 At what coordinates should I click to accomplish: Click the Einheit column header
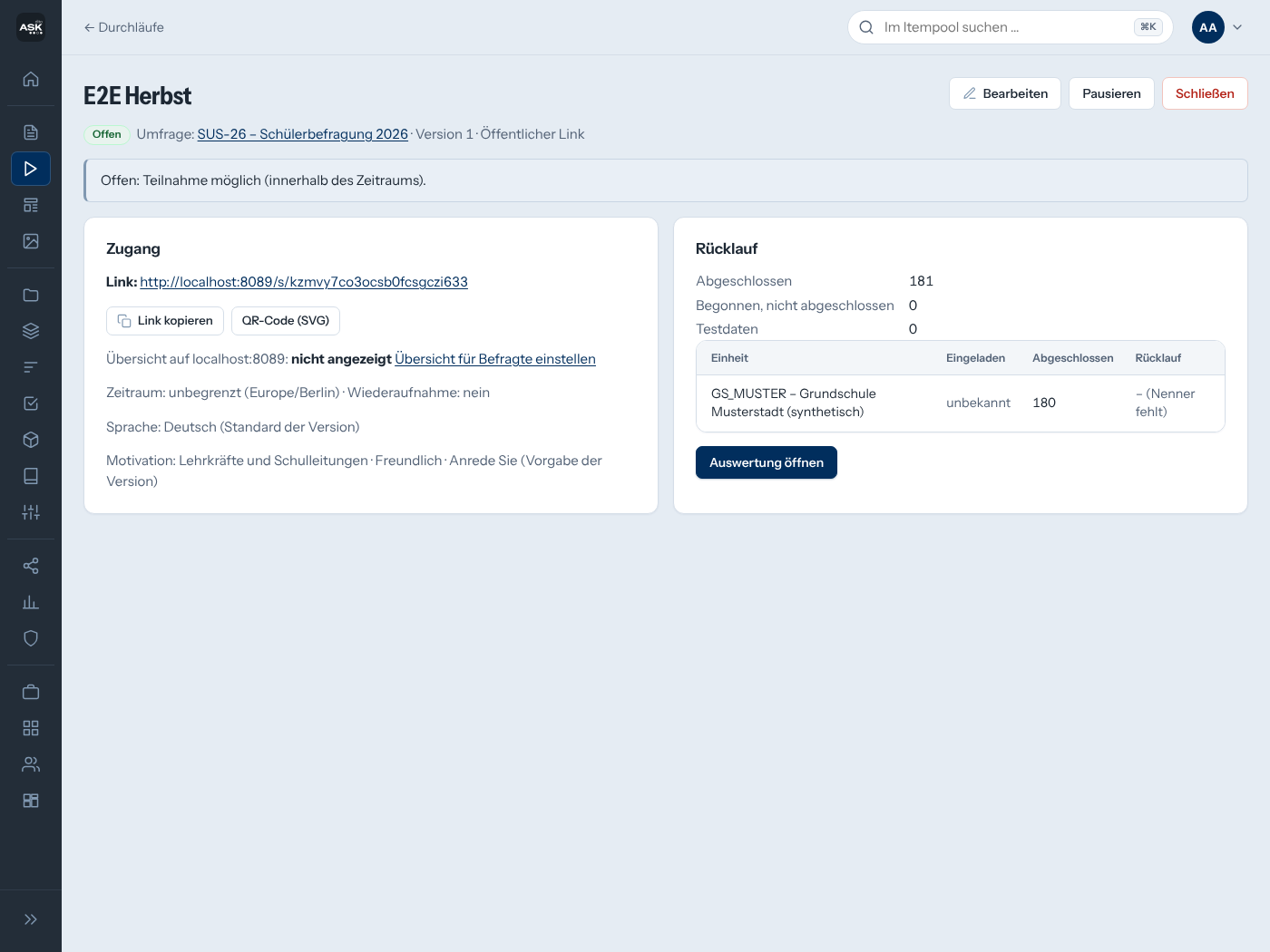(x=729, y=358)
